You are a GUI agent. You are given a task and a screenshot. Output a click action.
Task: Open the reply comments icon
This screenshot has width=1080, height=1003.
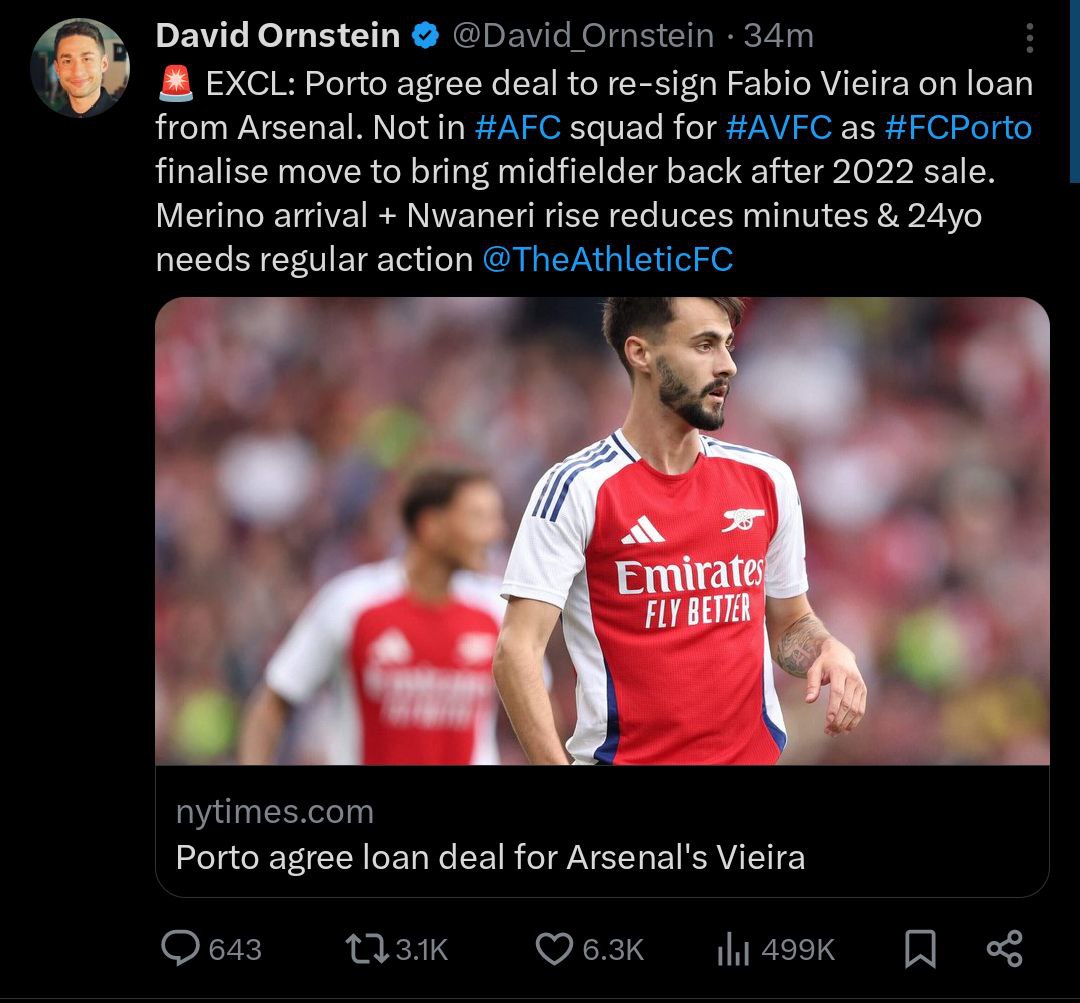(180, 947)
